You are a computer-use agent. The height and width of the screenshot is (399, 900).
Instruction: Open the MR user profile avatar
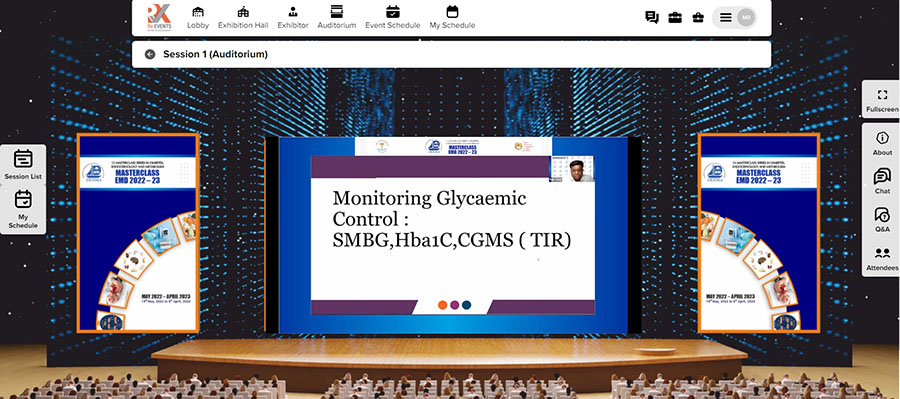pyautogui.click(x=746, y=18)
